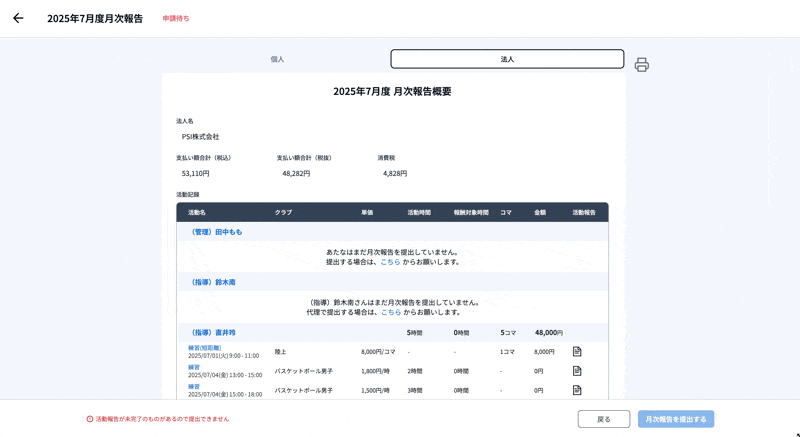Open the 練習(短距離) activity link
The width and height of the screenshot is (800, 437).
pos(204,347)
